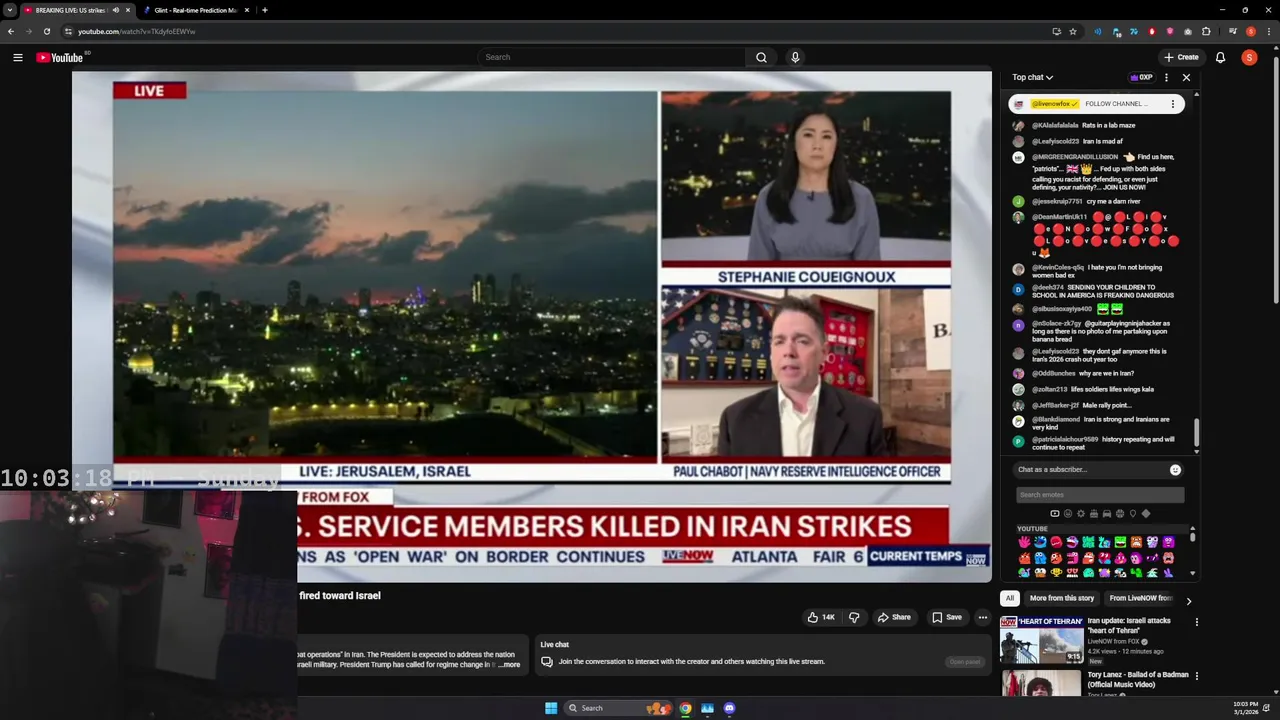Open Tory Lanez video thumbnail
The height and width of the screenshot is (720, 1280).
click(1042, 683)
